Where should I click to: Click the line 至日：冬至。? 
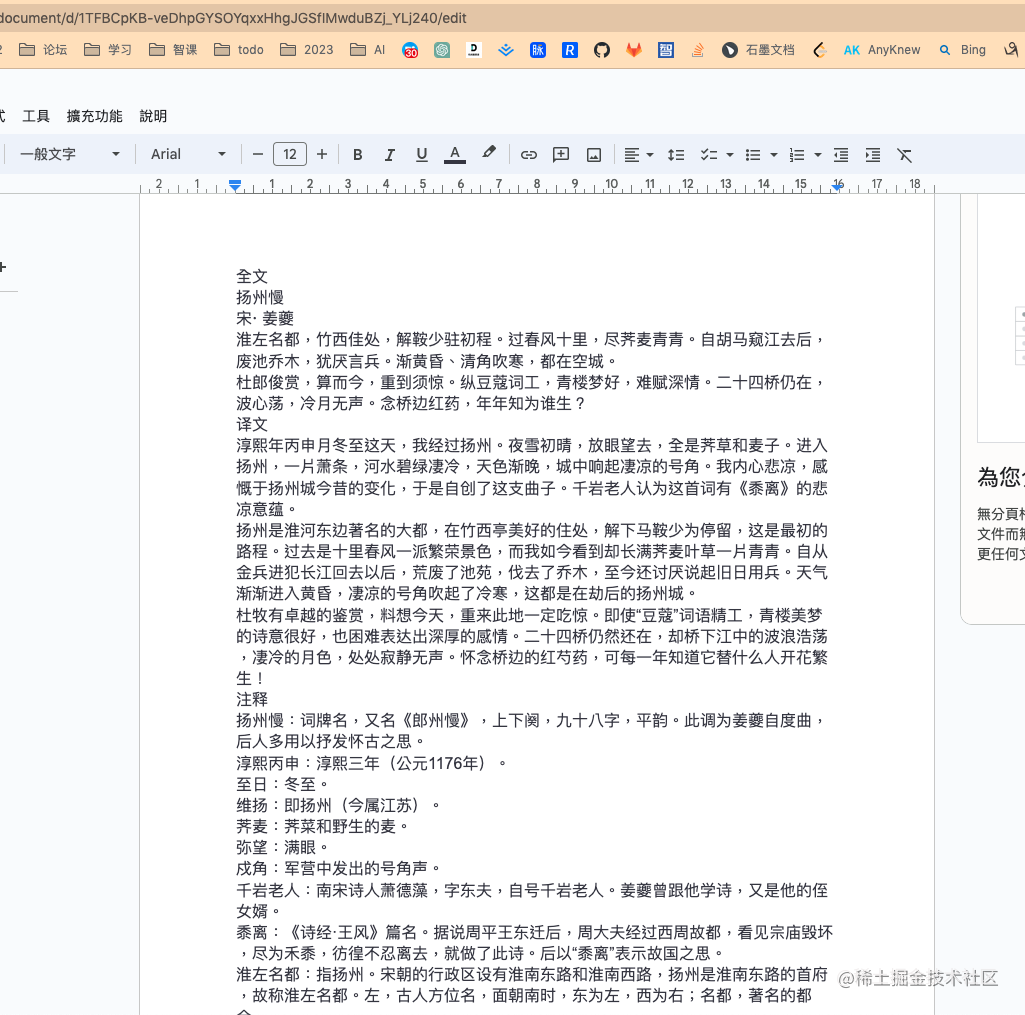[282, 784]
